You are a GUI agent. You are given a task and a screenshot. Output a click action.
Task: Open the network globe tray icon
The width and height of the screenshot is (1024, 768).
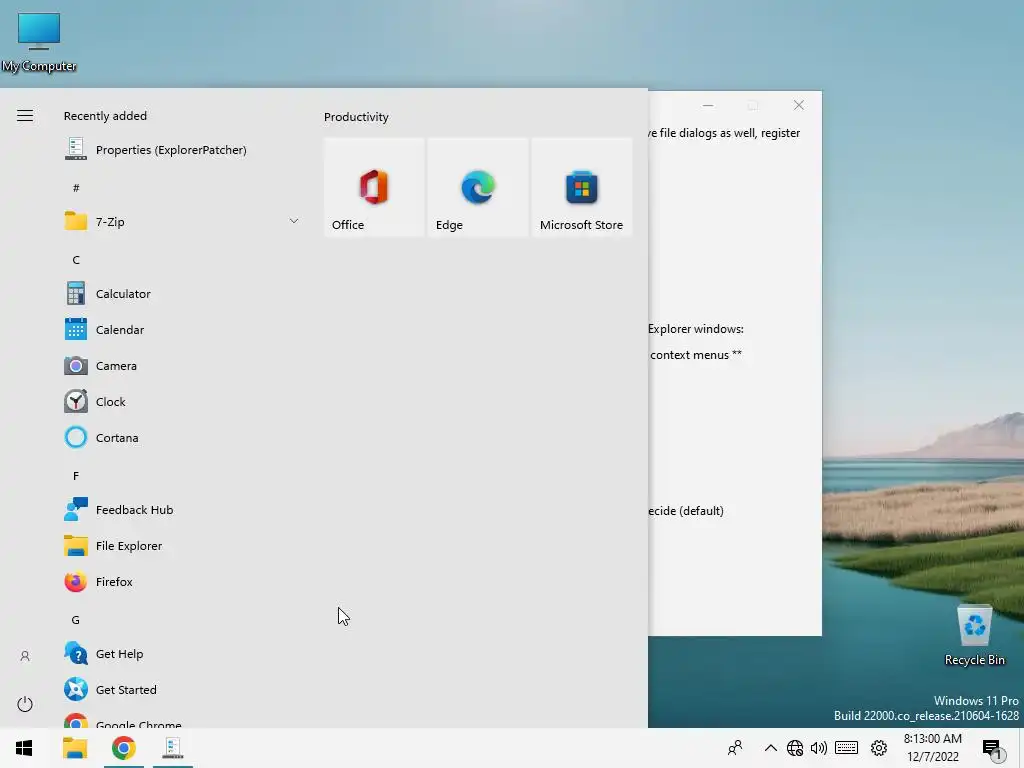795,748
